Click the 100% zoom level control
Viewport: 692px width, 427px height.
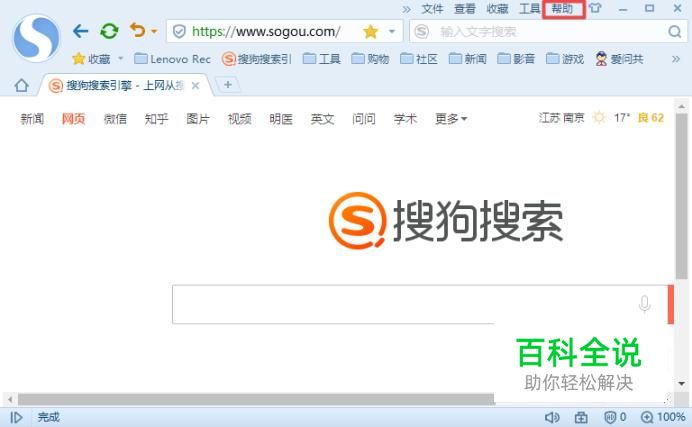tap(663, 417)
